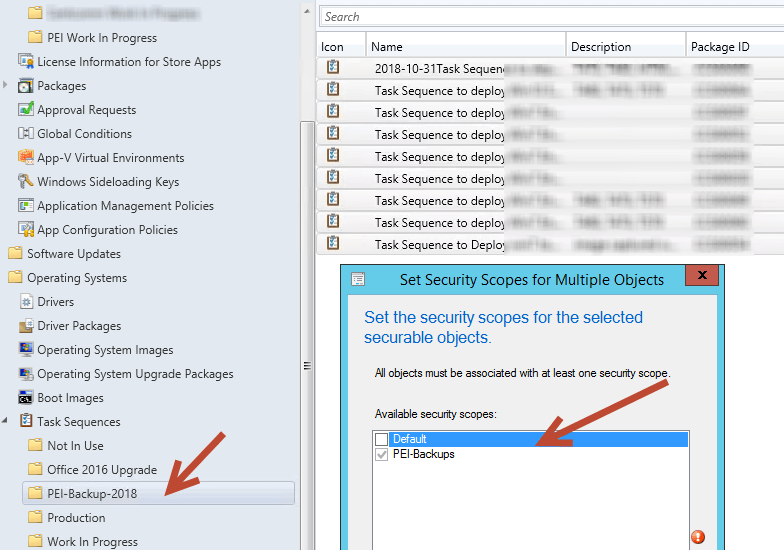Image resolution: width=784 pixels, height=550 pixels.
Task: Click the Operating Systems folder icon
Action: (16, 277)
